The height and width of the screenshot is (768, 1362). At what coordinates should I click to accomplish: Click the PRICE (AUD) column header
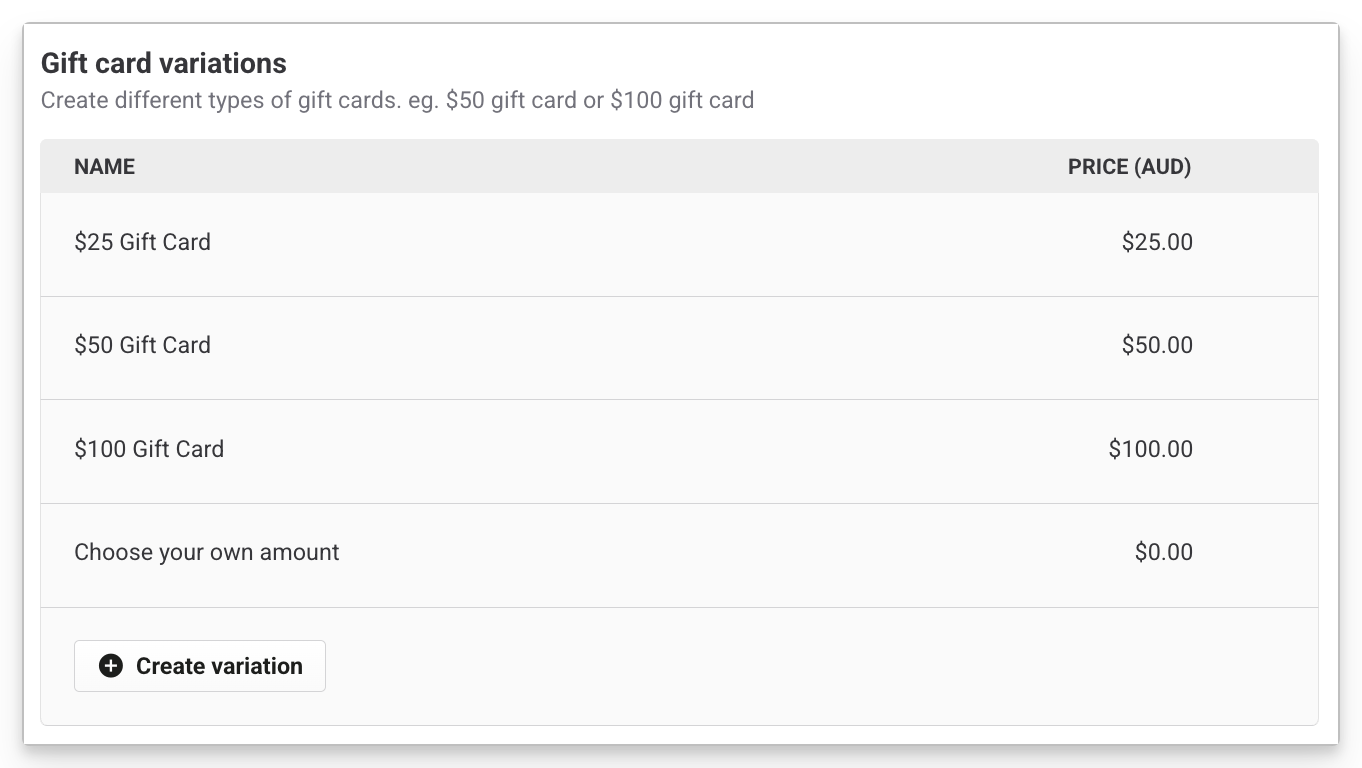pyautogui.click(x=1129, y=166)
